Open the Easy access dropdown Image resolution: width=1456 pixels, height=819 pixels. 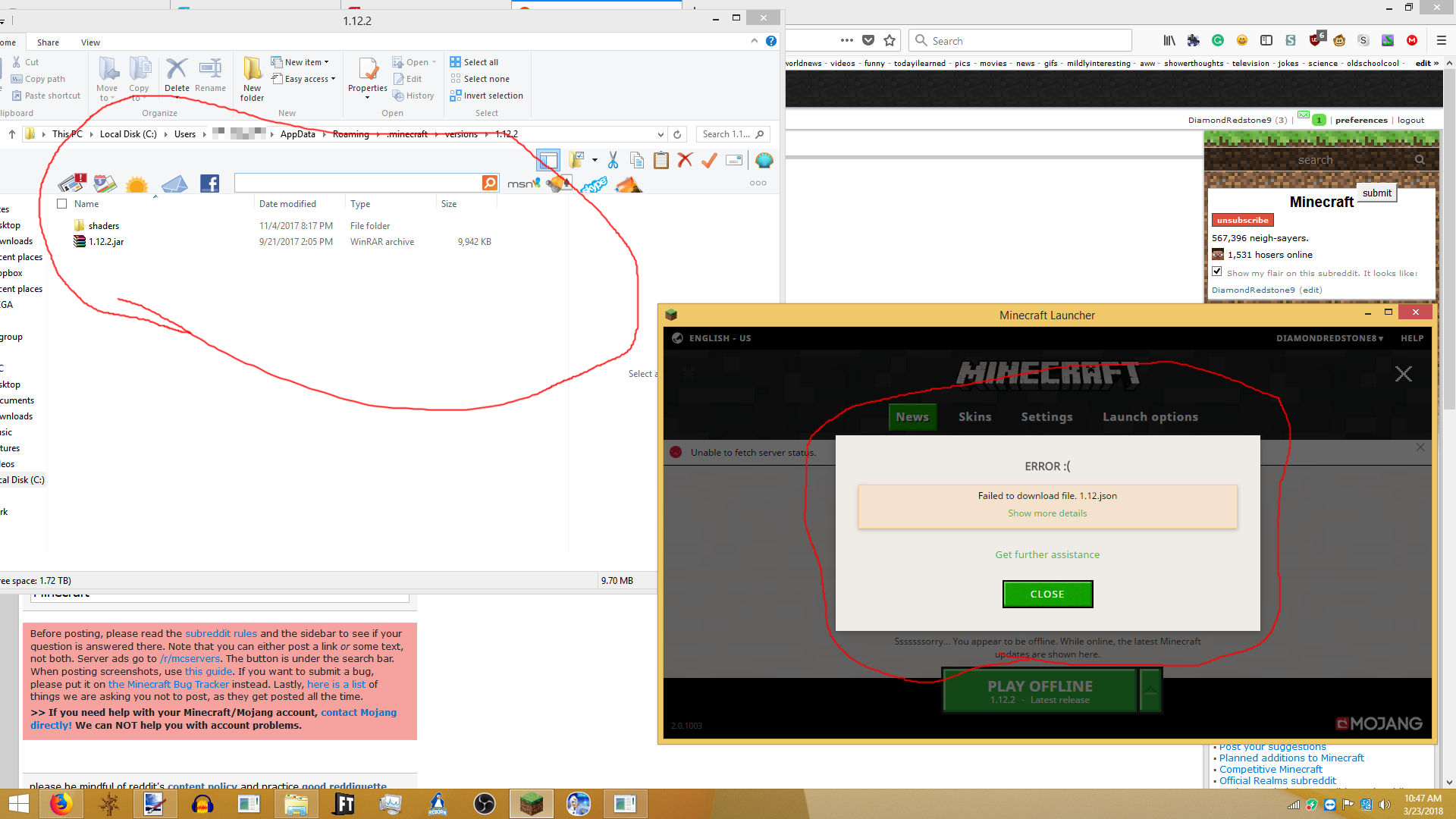coord(309,79)
